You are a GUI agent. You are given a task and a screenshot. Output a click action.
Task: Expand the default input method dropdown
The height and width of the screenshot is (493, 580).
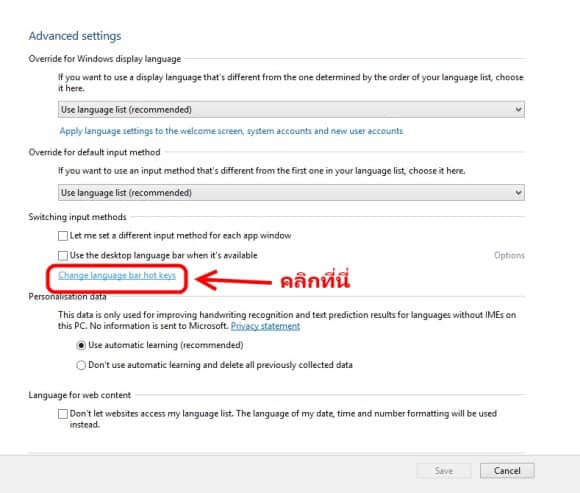coord(291,193)
